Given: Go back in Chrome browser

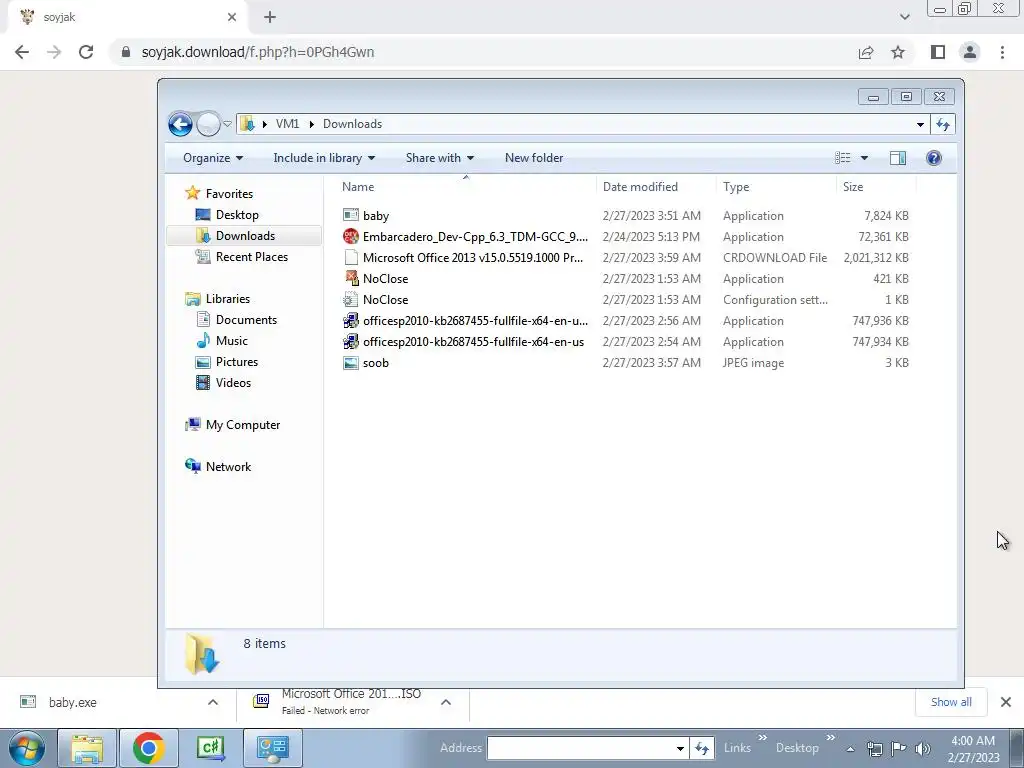Looking at the screenshot, I should click(x=22, y=52).
